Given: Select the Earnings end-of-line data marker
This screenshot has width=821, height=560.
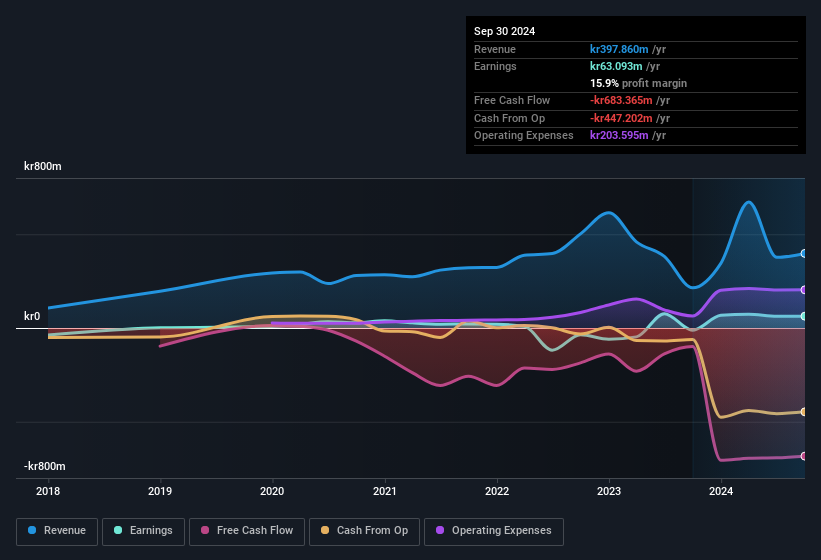Looking at the screenshot, I should pyautogui.click(x=804, y=316).
